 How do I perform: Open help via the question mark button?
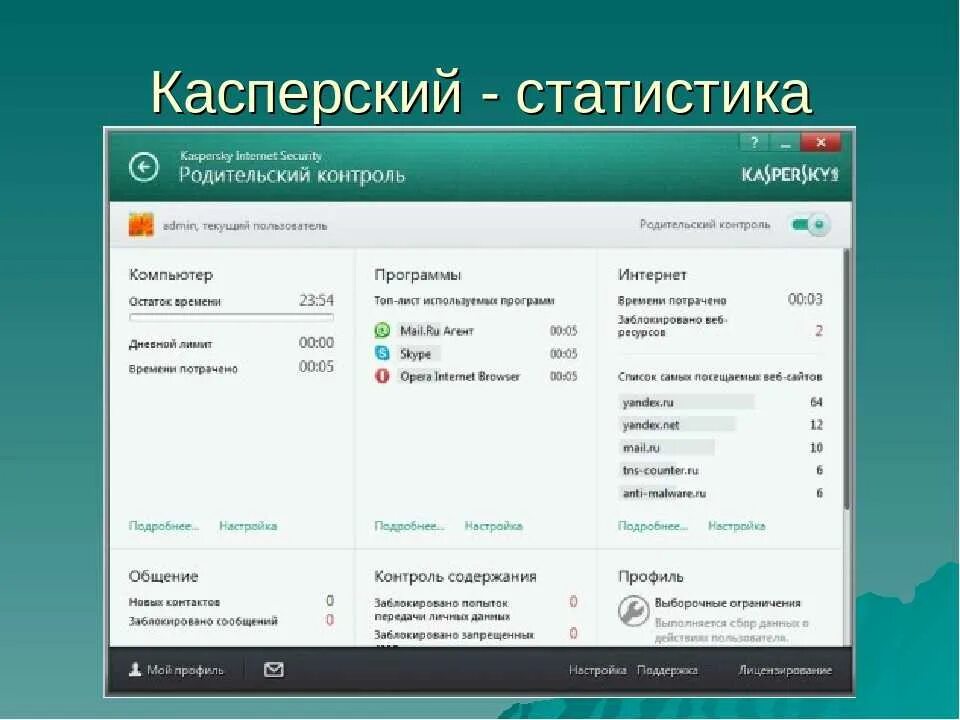(x=755, y=142)
